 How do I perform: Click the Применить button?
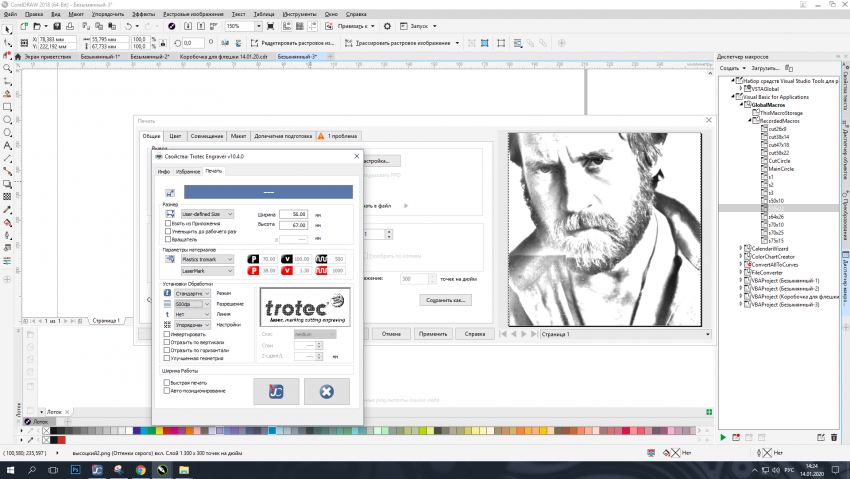(432, 333)
